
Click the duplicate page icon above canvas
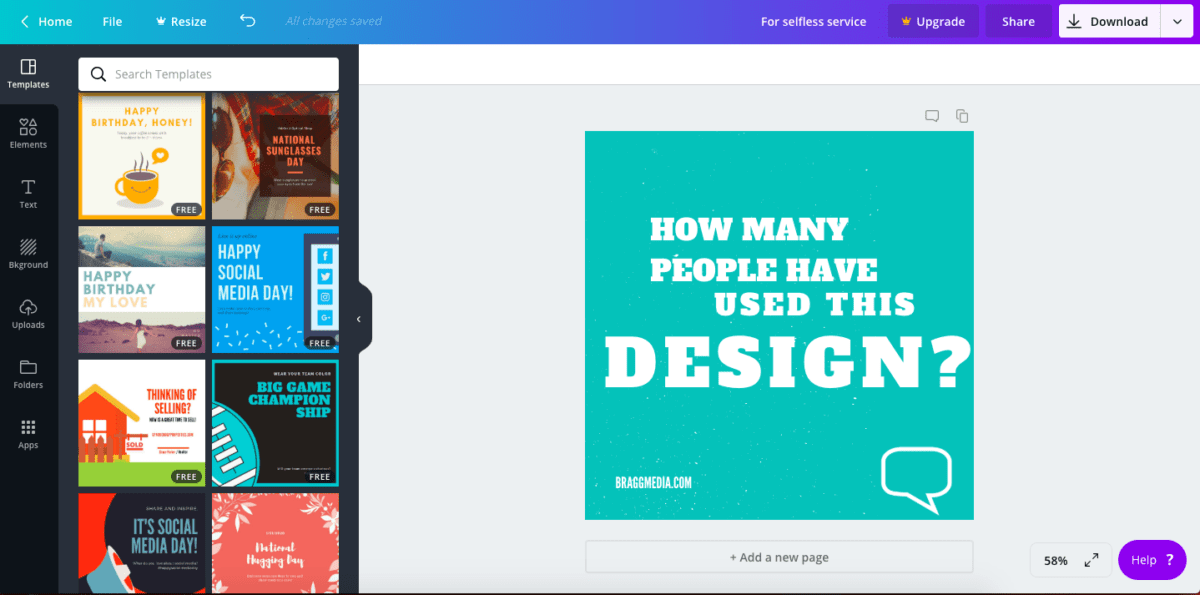pos(962,116)
